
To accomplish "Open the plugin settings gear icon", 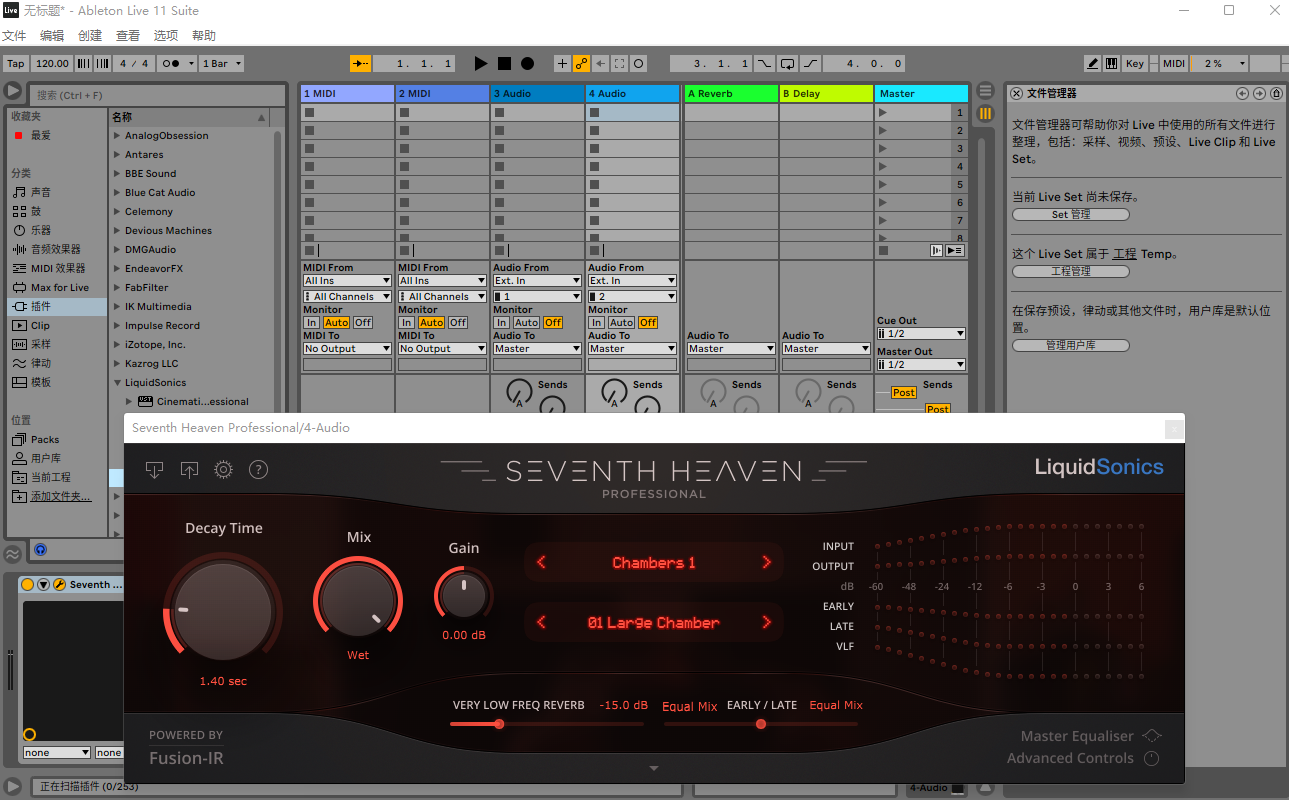I will tap(223, 469).
